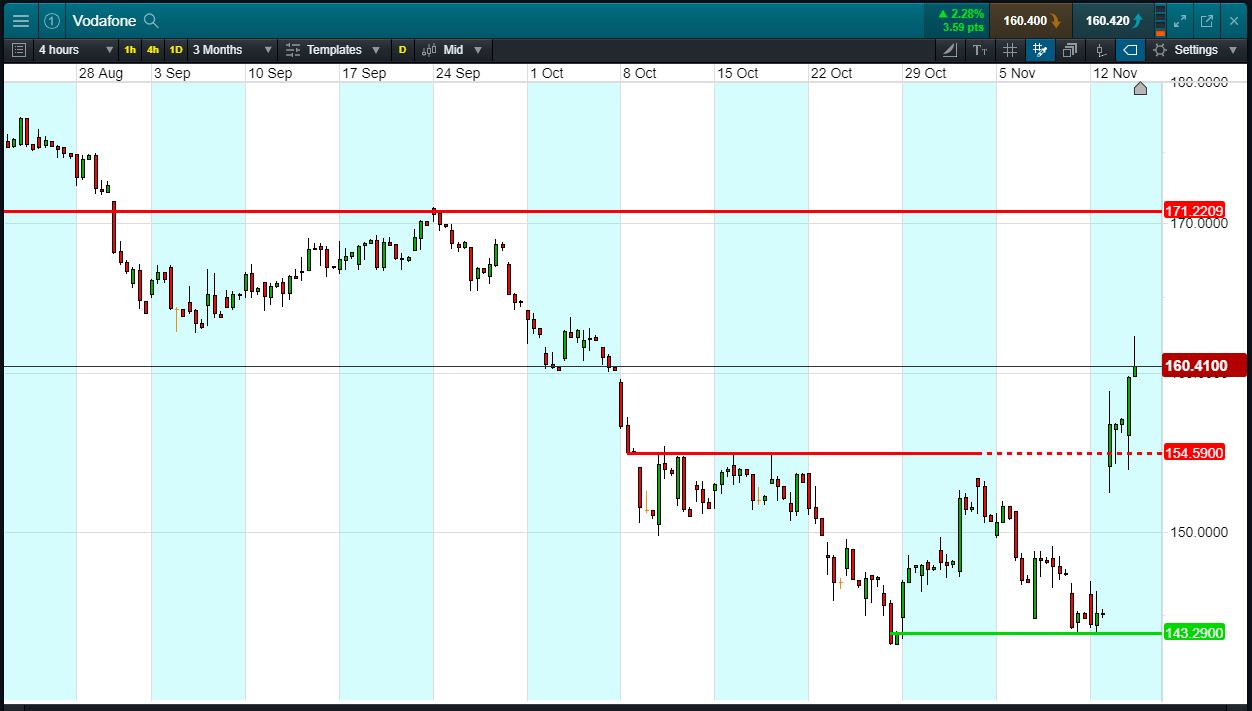Open the 3 Months range dropdown
Image resolution: width=1252 pixels, height=711 pixels.
232,50
